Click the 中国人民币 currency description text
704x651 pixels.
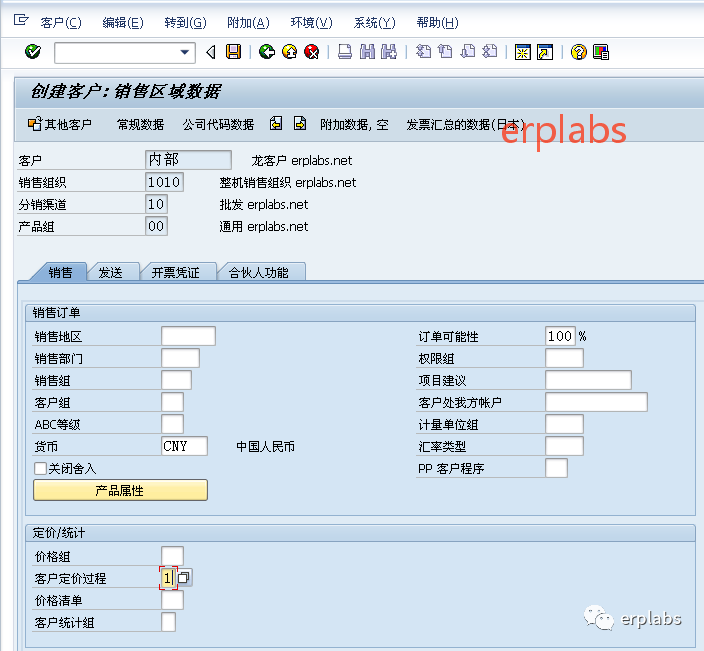265,447
